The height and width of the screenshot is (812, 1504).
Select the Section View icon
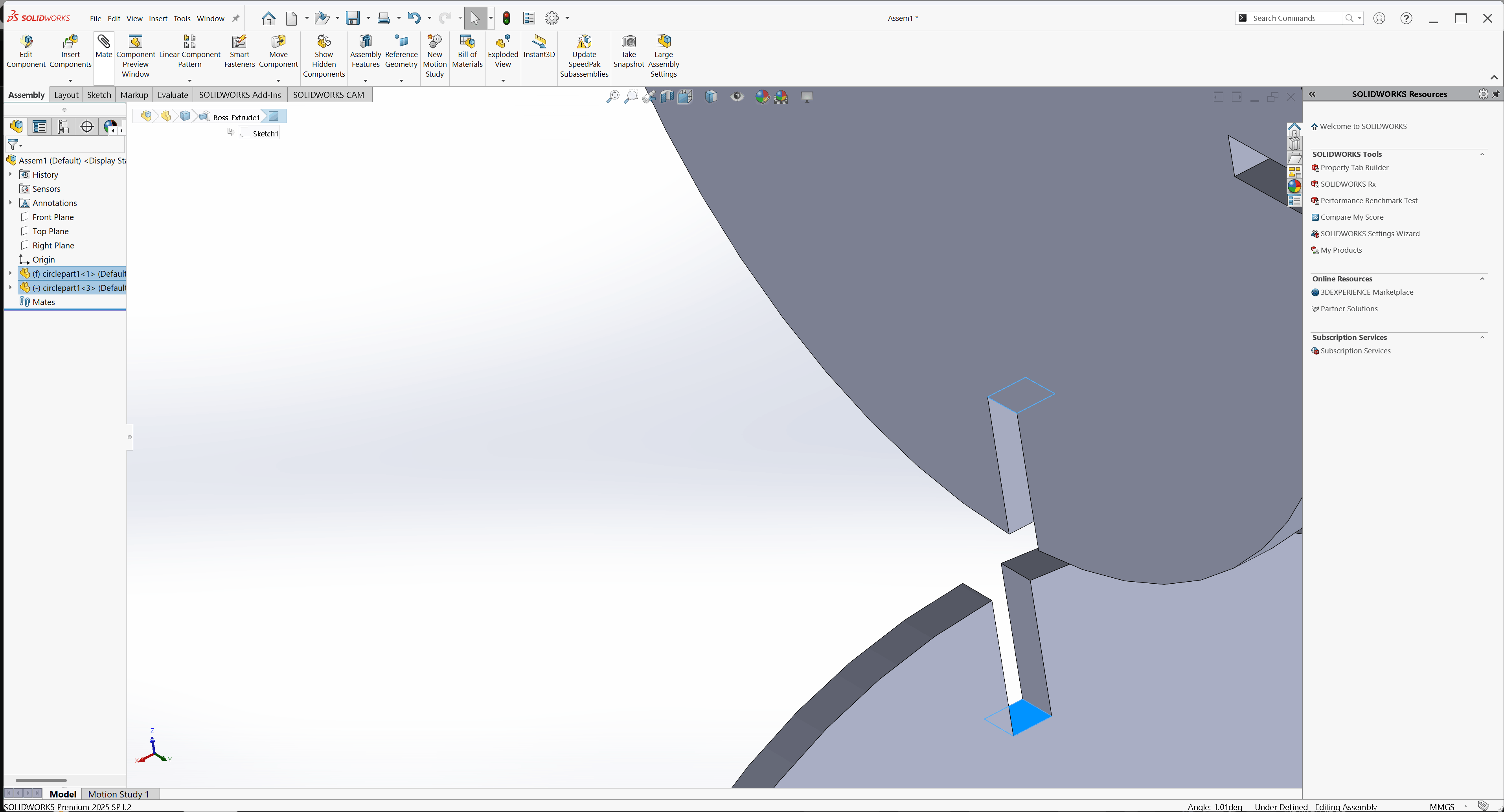667,97
